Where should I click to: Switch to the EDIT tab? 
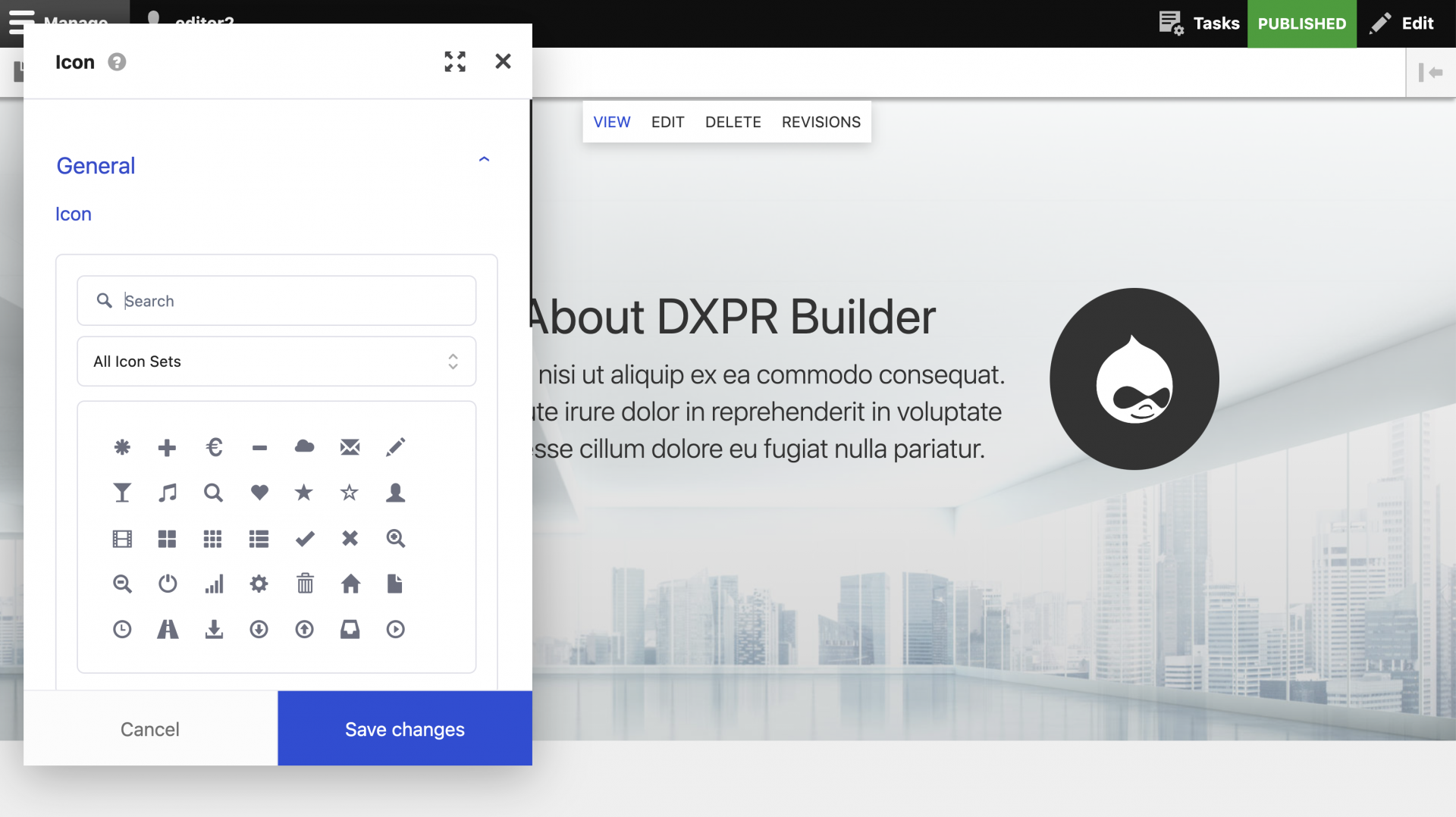pyautogui.click(x=668, y=122)
